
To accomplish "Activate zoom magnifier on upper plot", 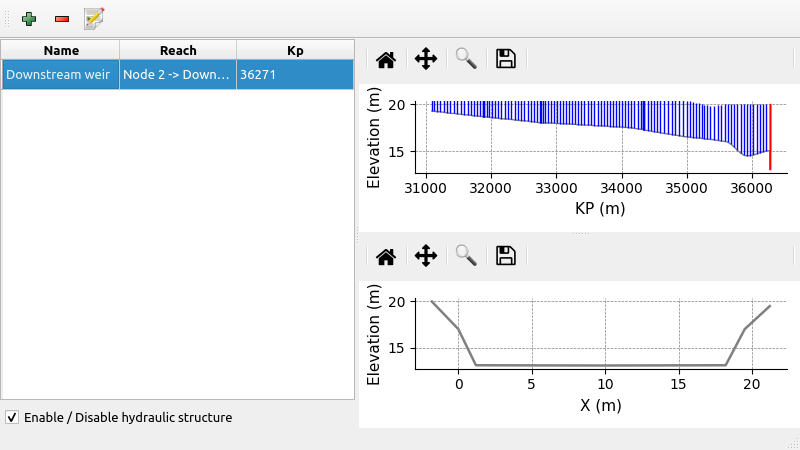I will click(x=466, y=59).
